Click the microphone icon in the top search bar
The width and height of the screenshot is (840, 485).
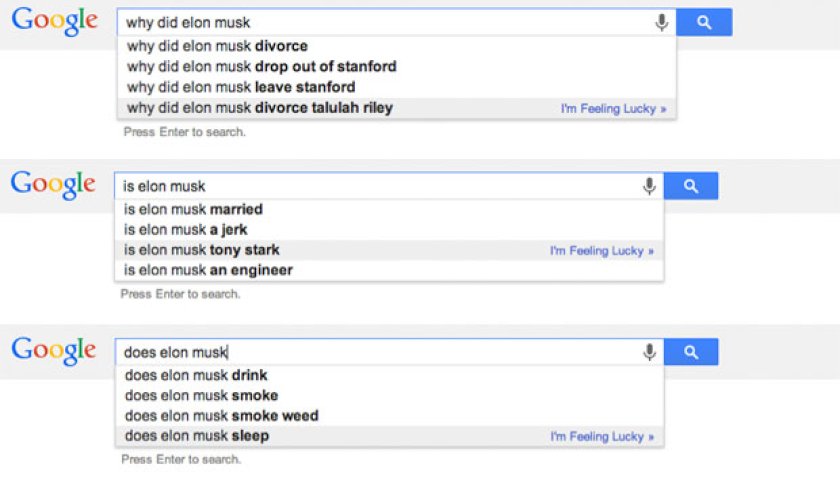click(x=661, y=22)
